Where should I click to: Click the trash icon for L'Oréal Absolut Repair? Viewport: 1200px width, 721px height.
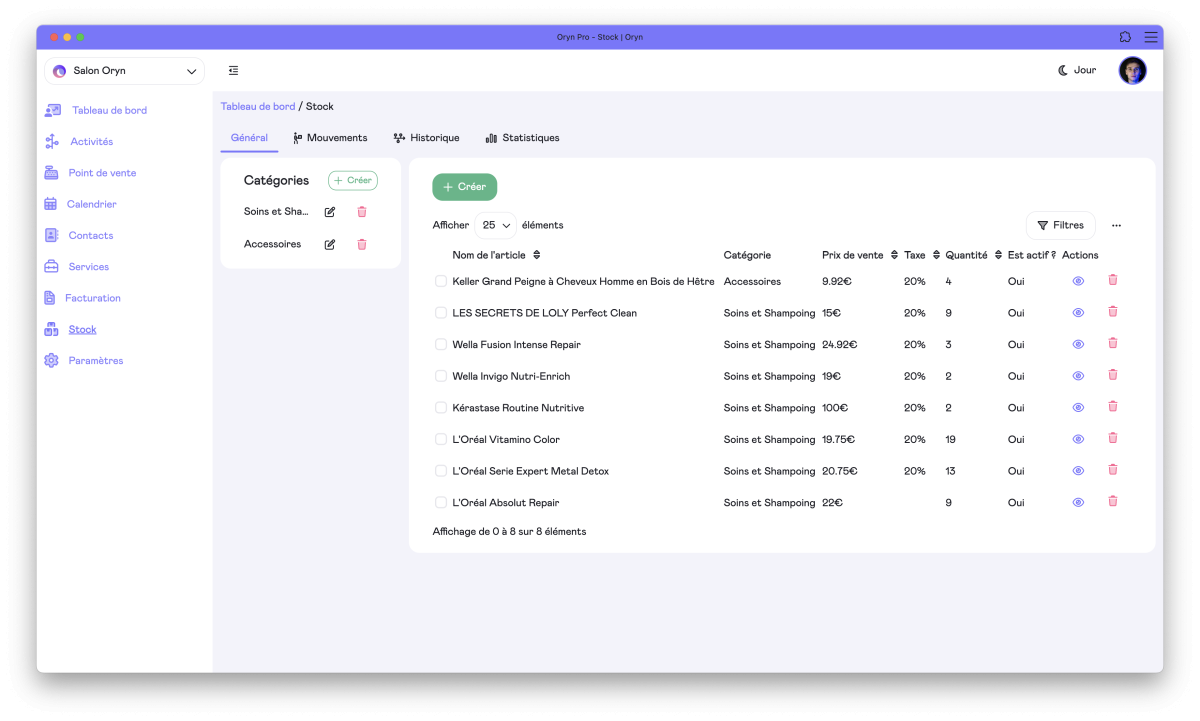[x=1112, y=502]
